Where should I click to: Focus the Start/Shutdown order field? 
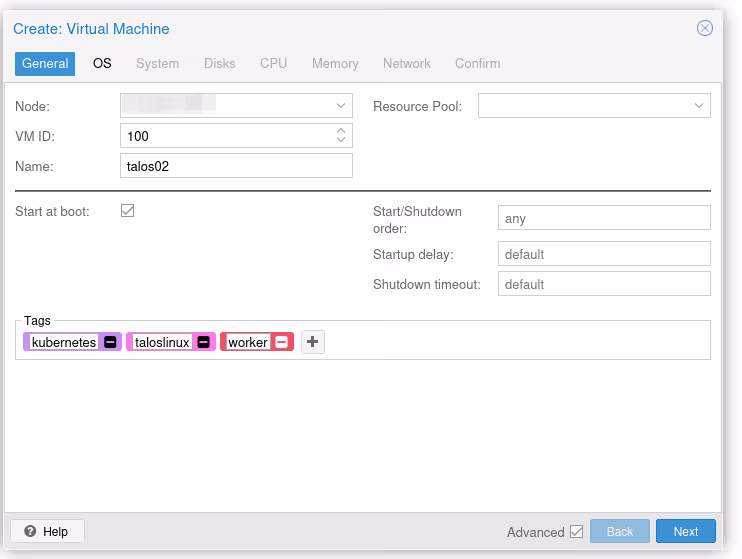603,218
